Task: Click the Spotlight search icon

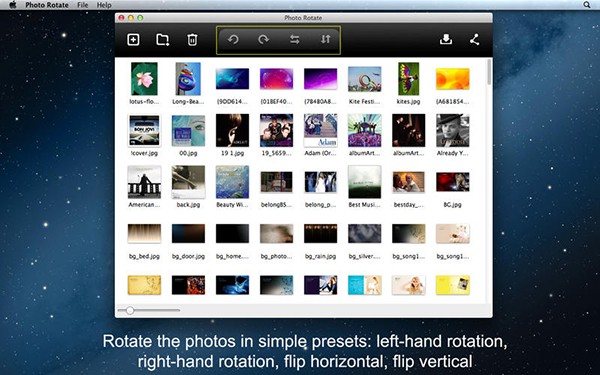Action: point(587,5)
